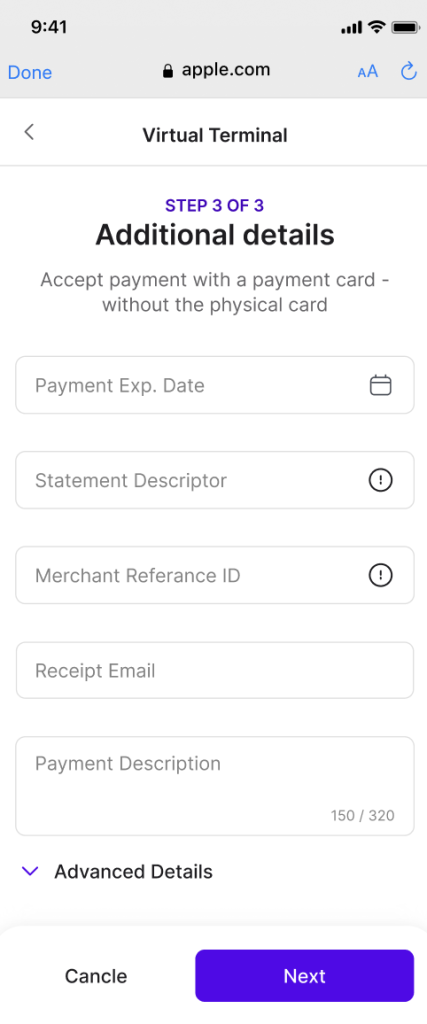Tap info icon next to Statement Descriptor
The height and width of the screenshot is (1024, 427).
pos(381,481)
